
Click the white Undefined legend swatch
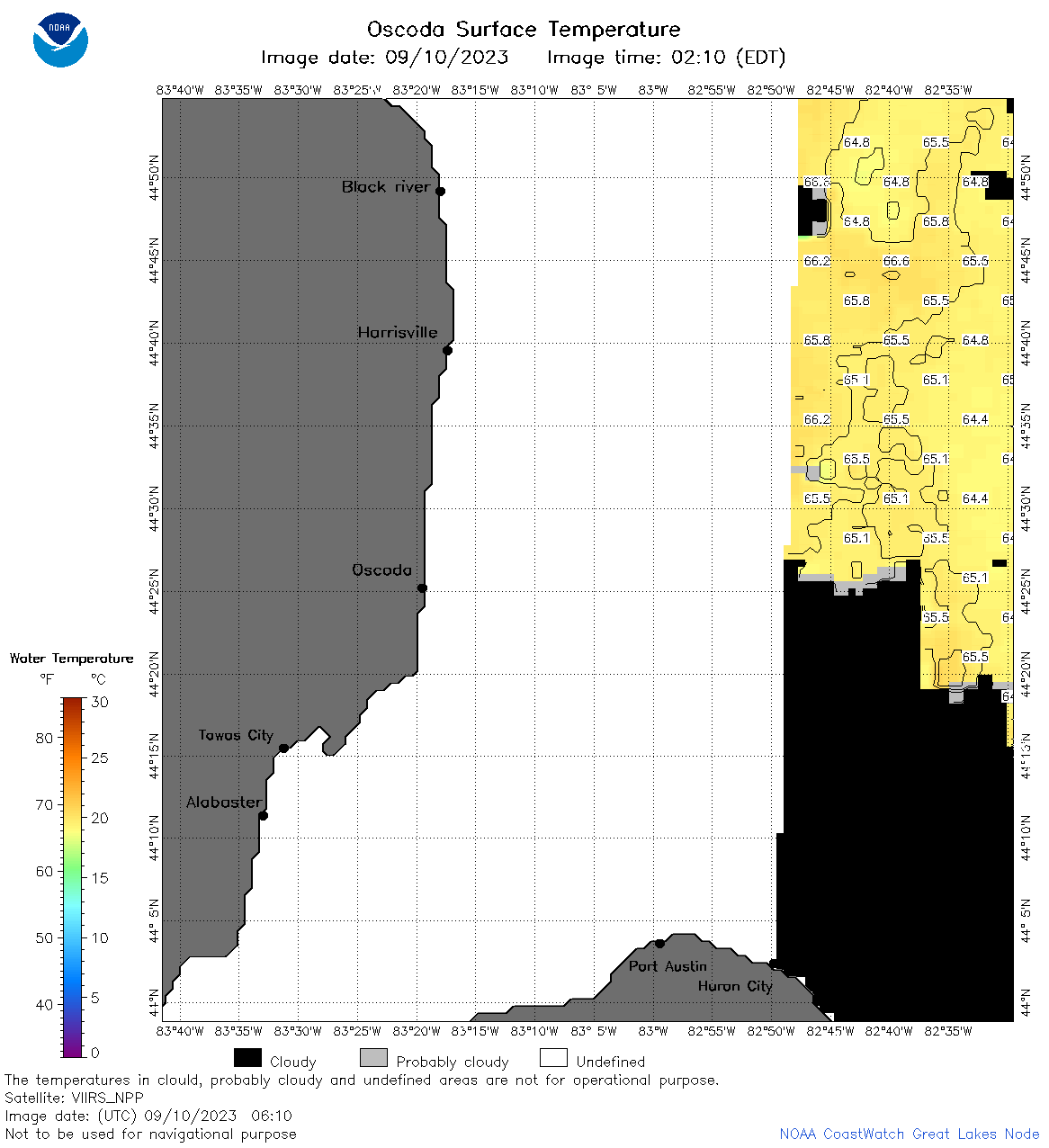click(x=553, y=1058)
